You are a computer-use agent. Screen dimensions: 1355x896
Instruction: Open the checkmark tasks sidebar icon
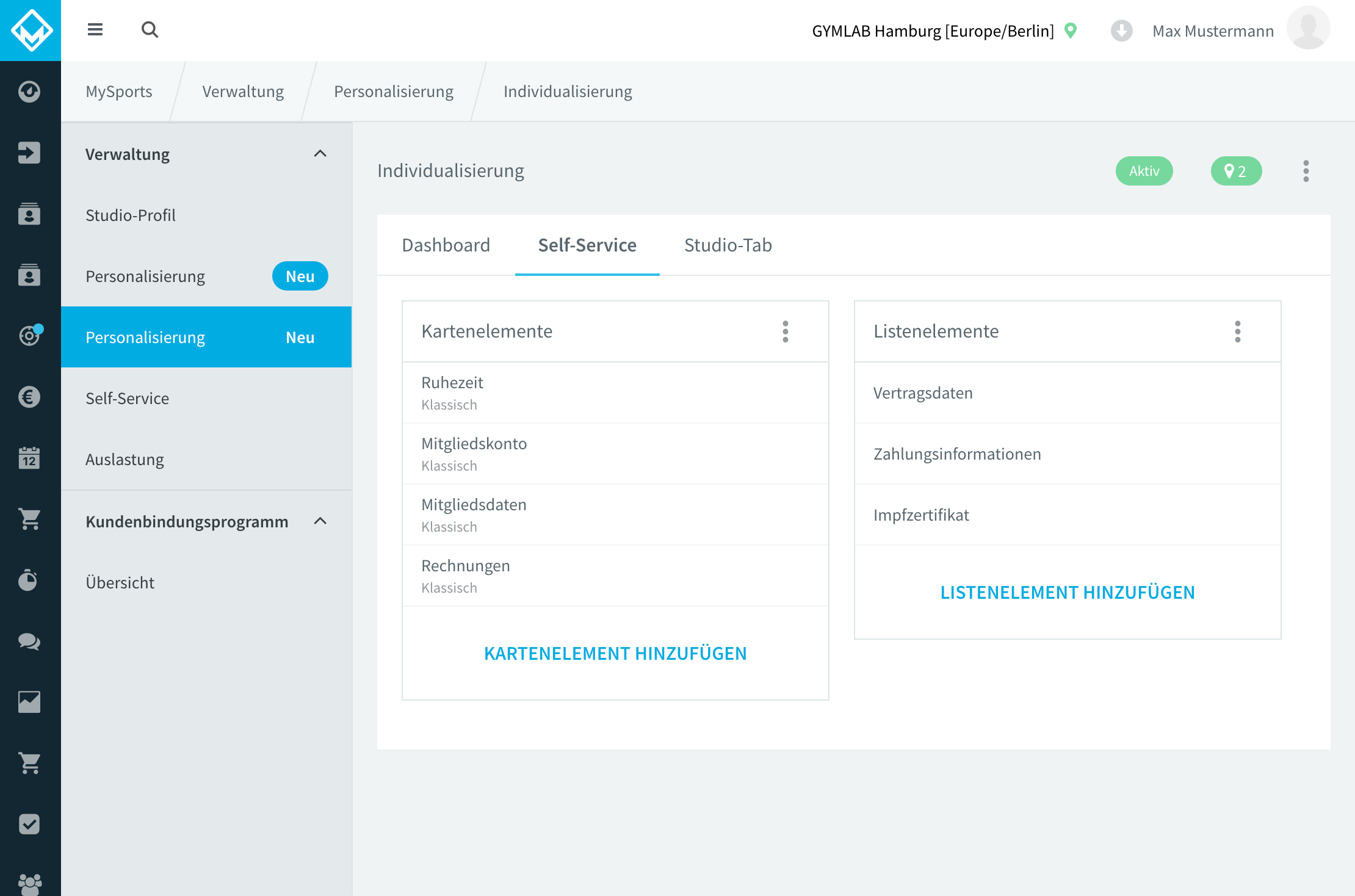(x=29, y=824)
